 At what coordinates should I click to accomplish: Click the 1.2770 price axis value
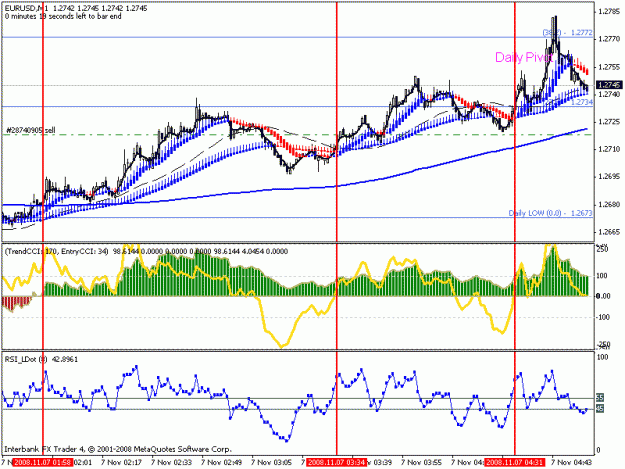609,39
